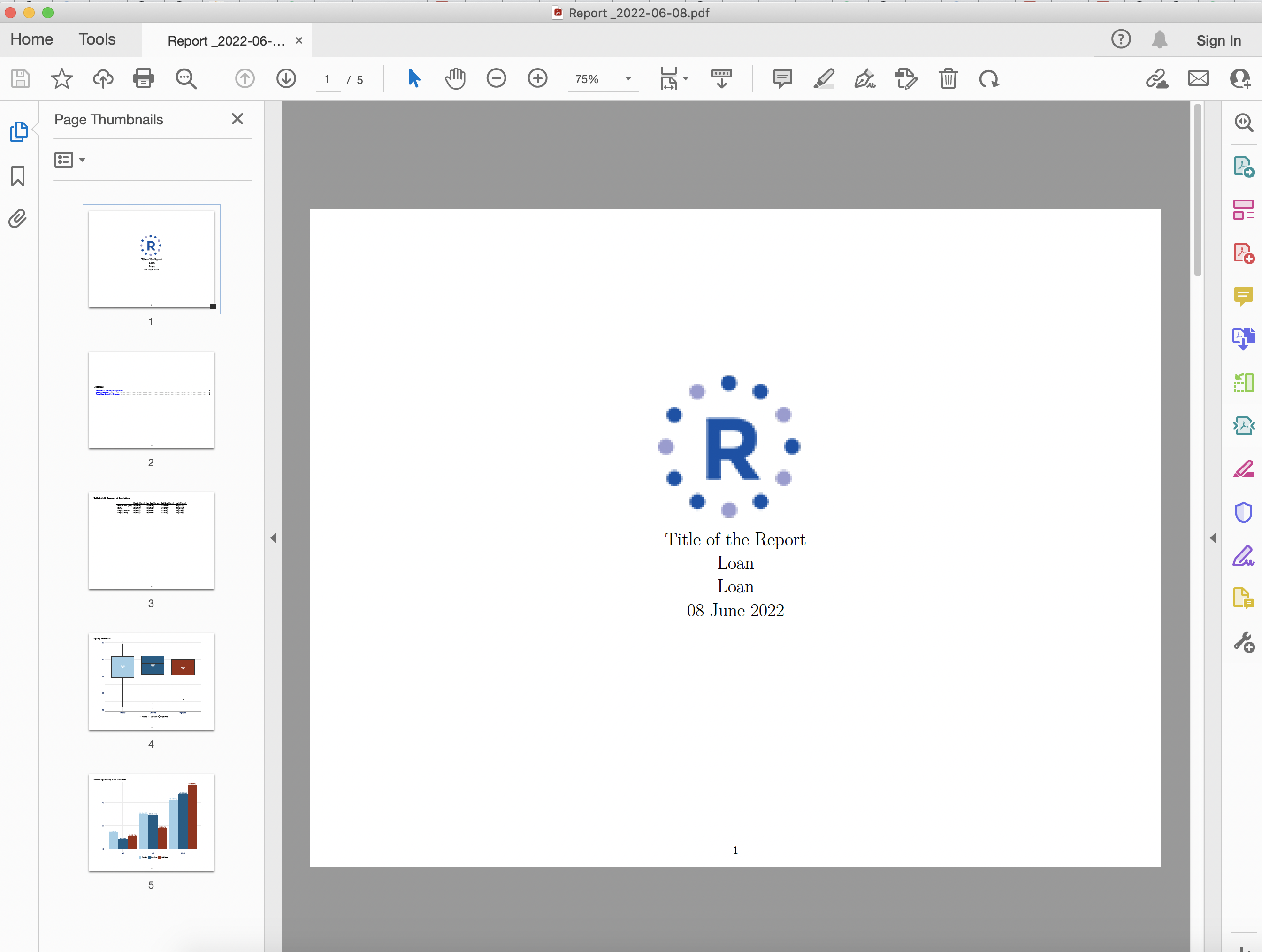Expand the fit-width display options arrow
The height and width of the screenshot is (952, 1262).
tap(686, 79)
